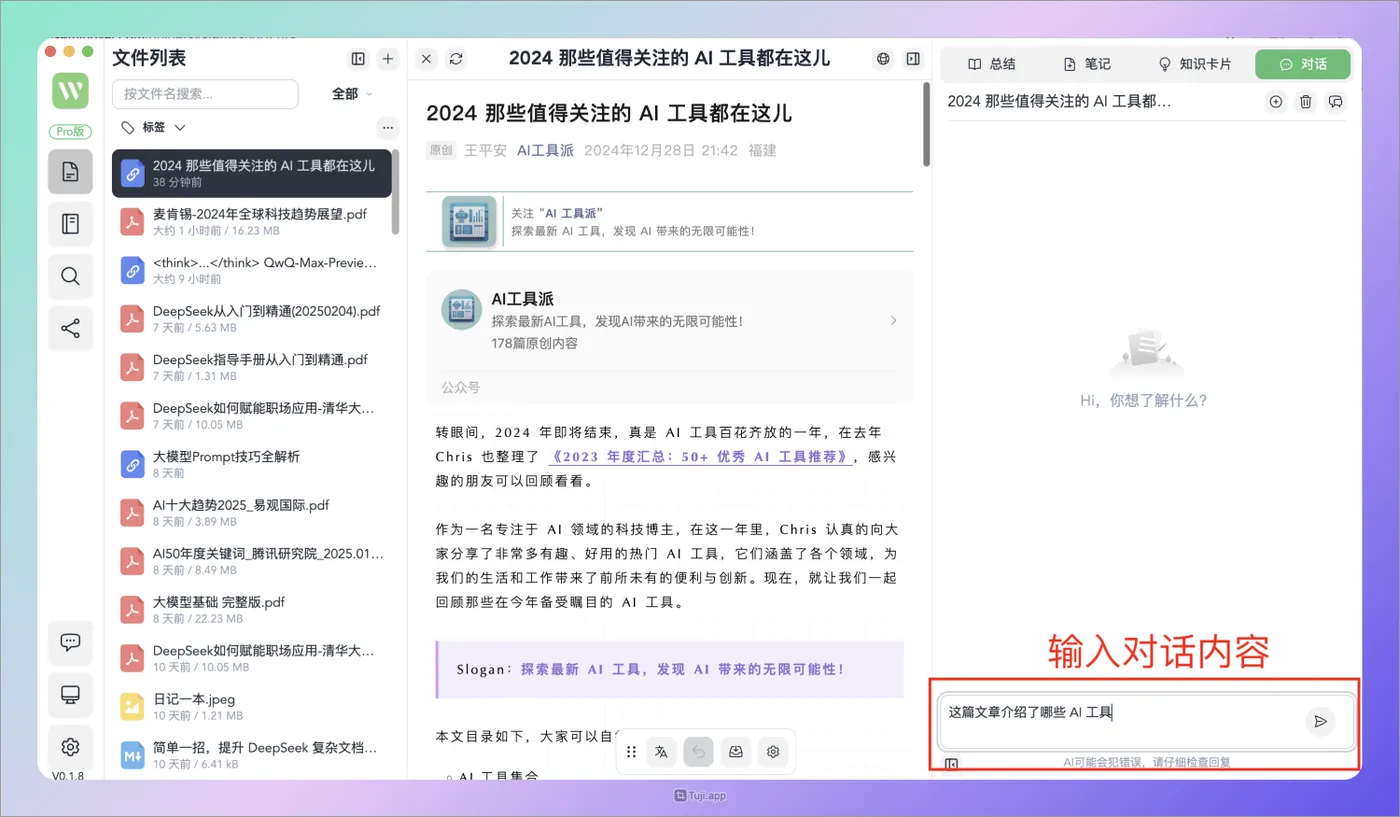Open DeepSeek从入门到精通(20250204).pdf

(252, 318)
